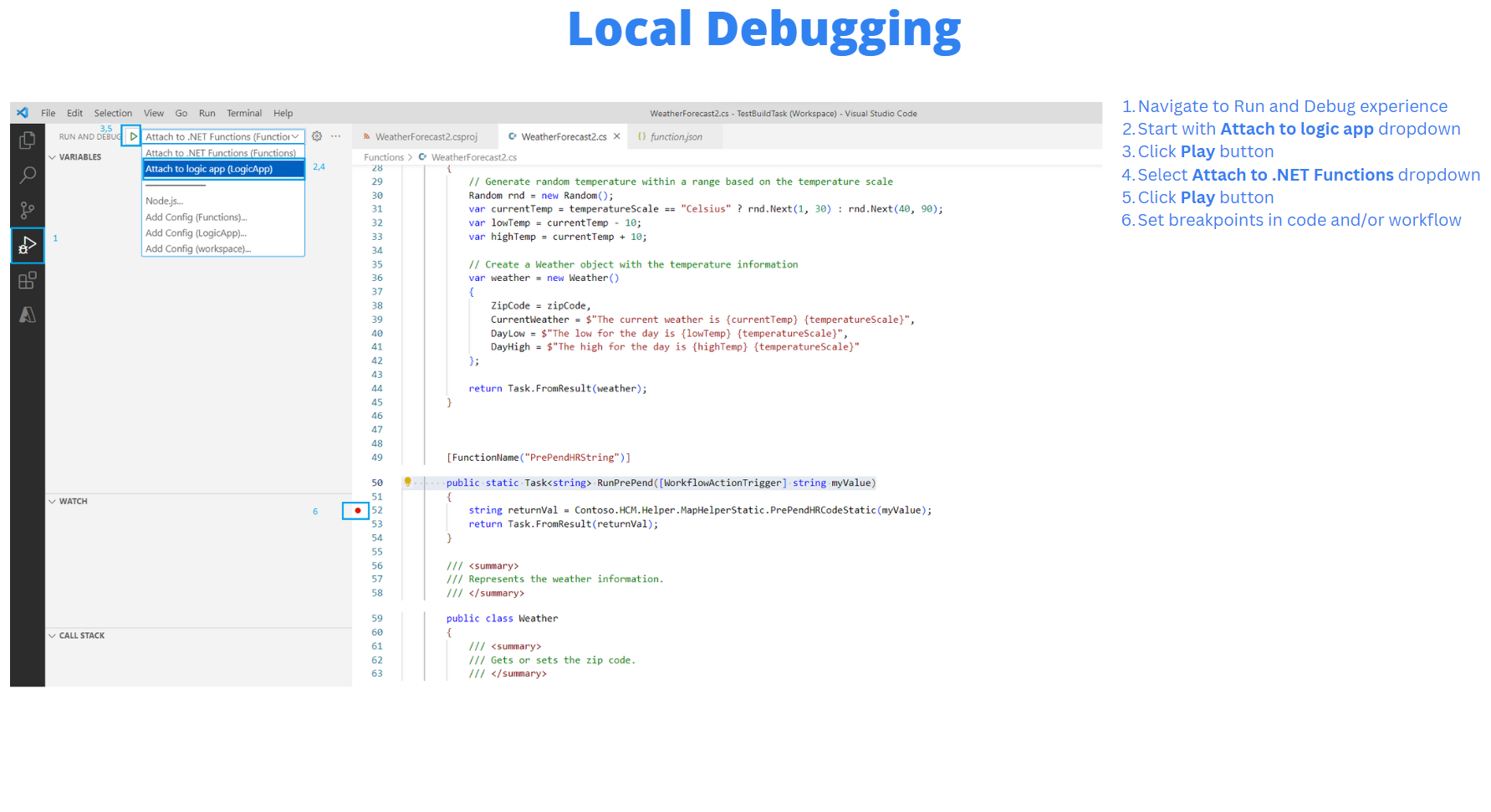Open launch.json with the gear icon
Image resolution: width=1491 pixels, height=812 pixels.
click(x=317, y=136)
